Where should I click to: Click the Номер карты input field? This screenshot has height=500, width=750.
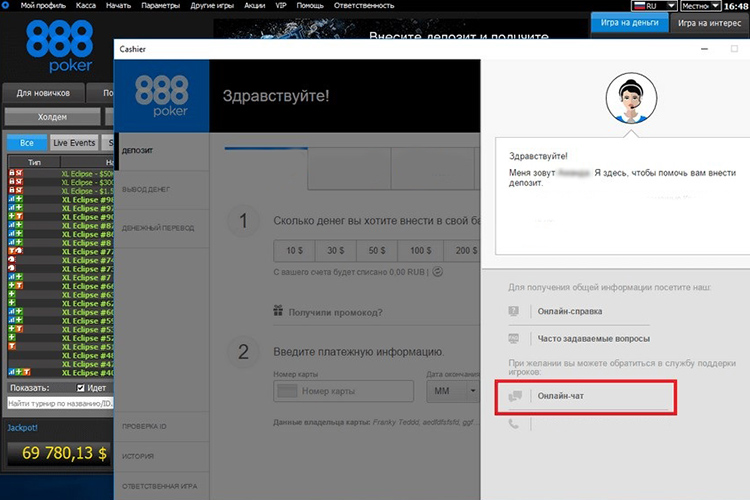click(343, 391)
